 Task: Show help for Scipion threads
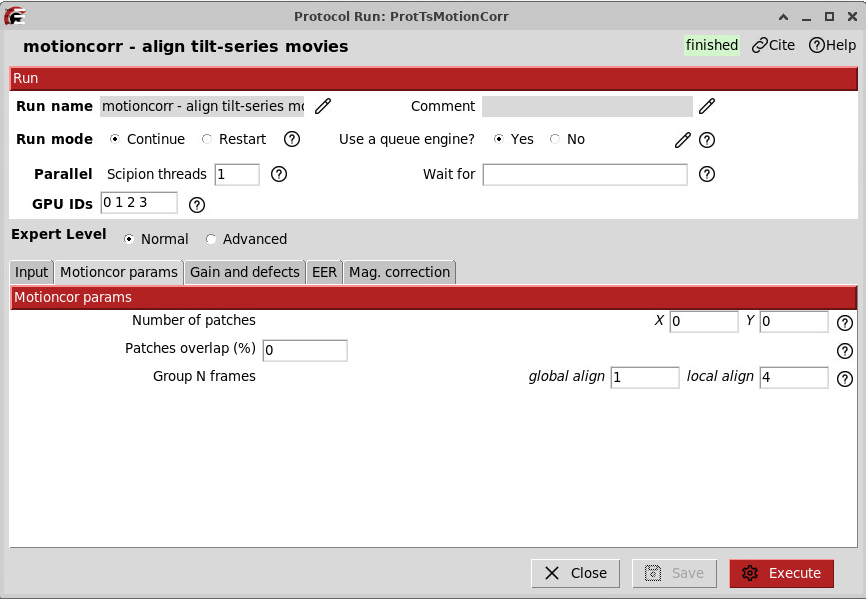pyautogui.click(x=279, y=174)
